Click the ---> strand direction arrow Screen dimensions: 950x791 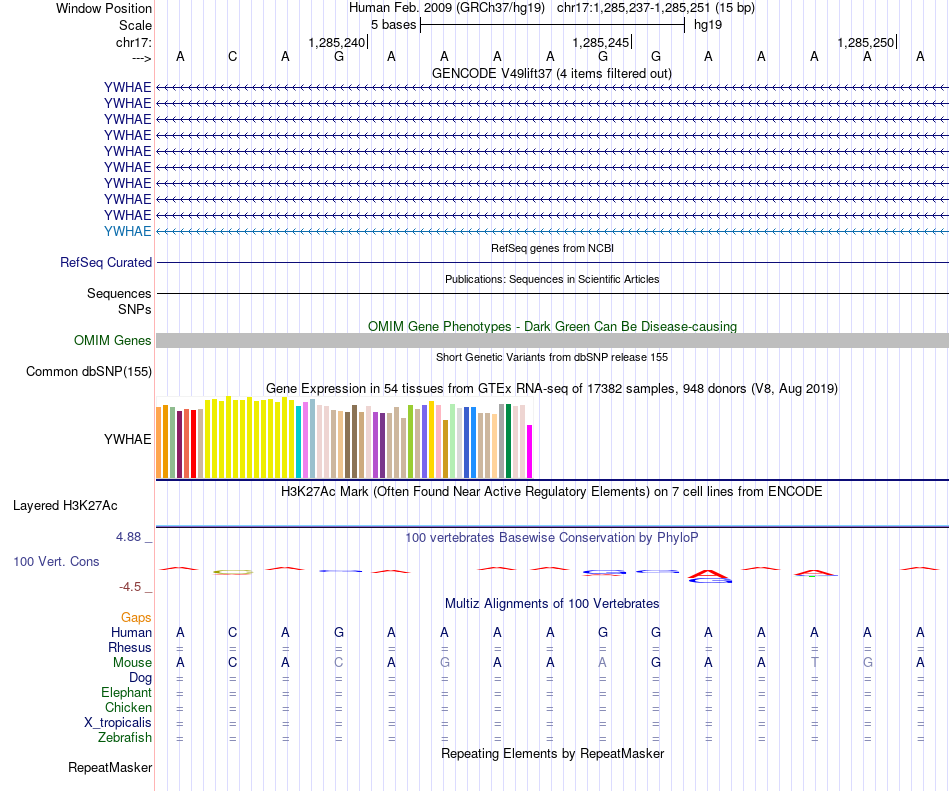pos(142,58)
